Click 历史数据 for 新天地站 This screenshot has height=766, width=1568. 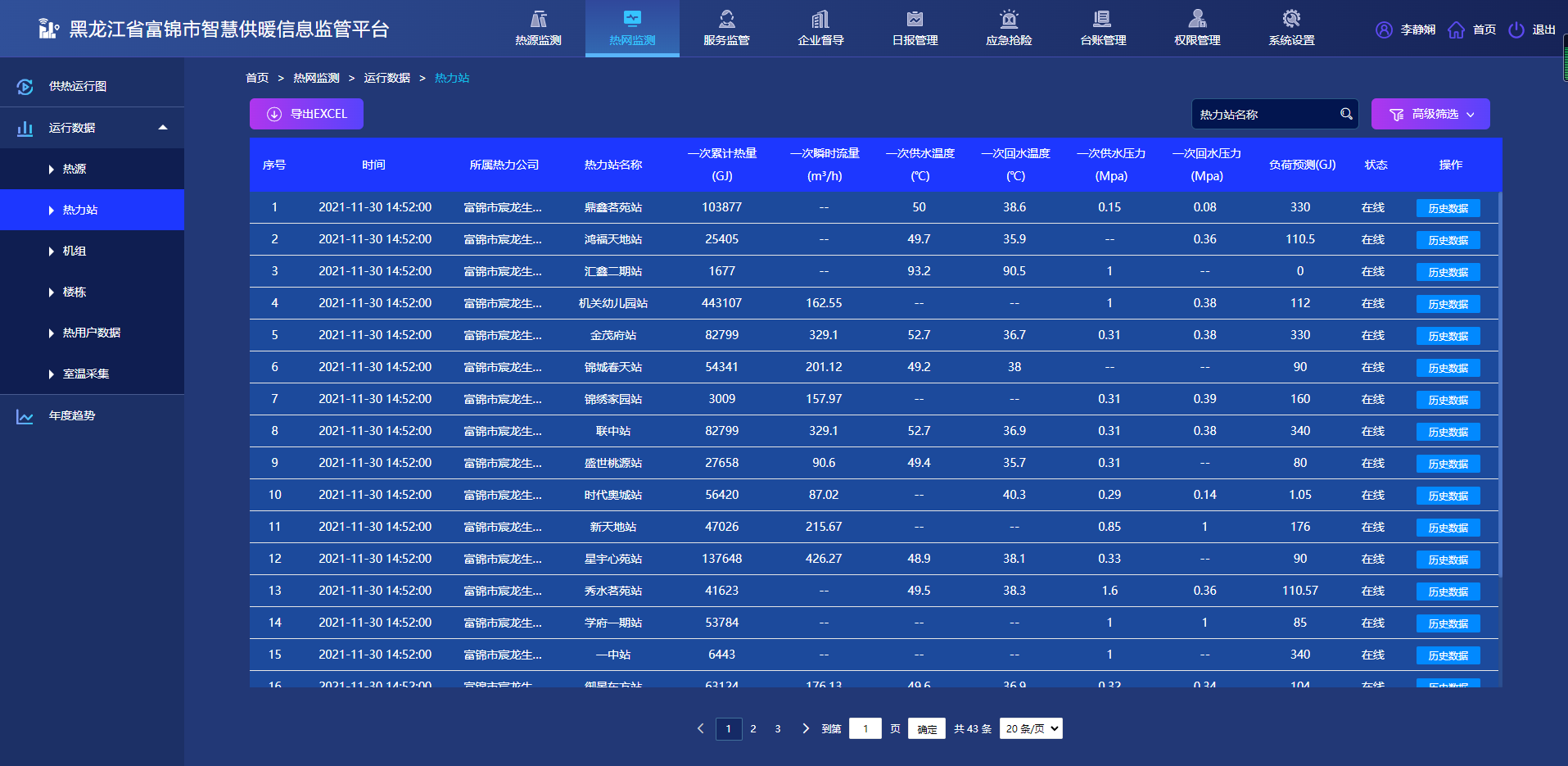click(x=1448, y=528)
